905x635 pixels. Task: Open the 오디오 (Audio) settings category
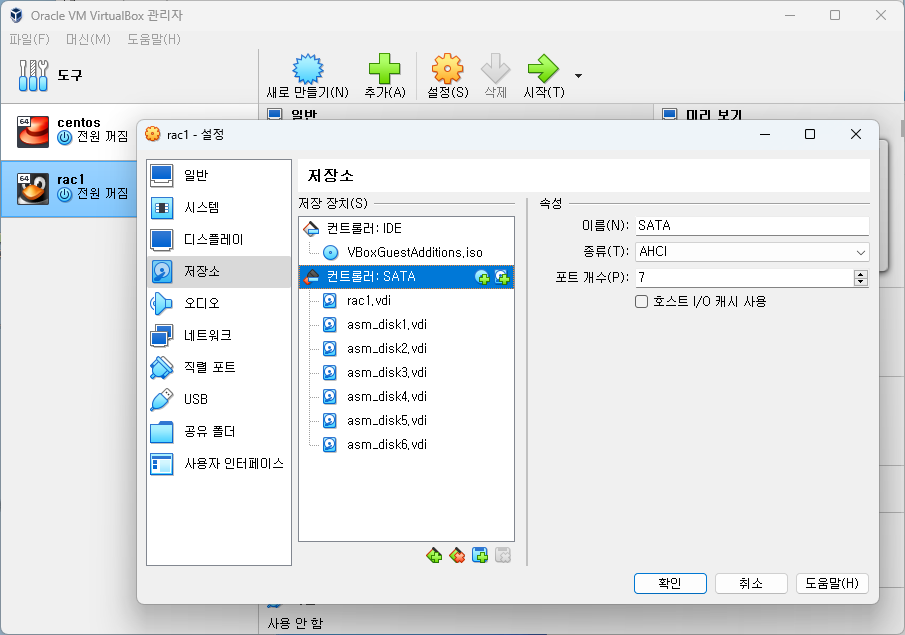click(219, 304)
